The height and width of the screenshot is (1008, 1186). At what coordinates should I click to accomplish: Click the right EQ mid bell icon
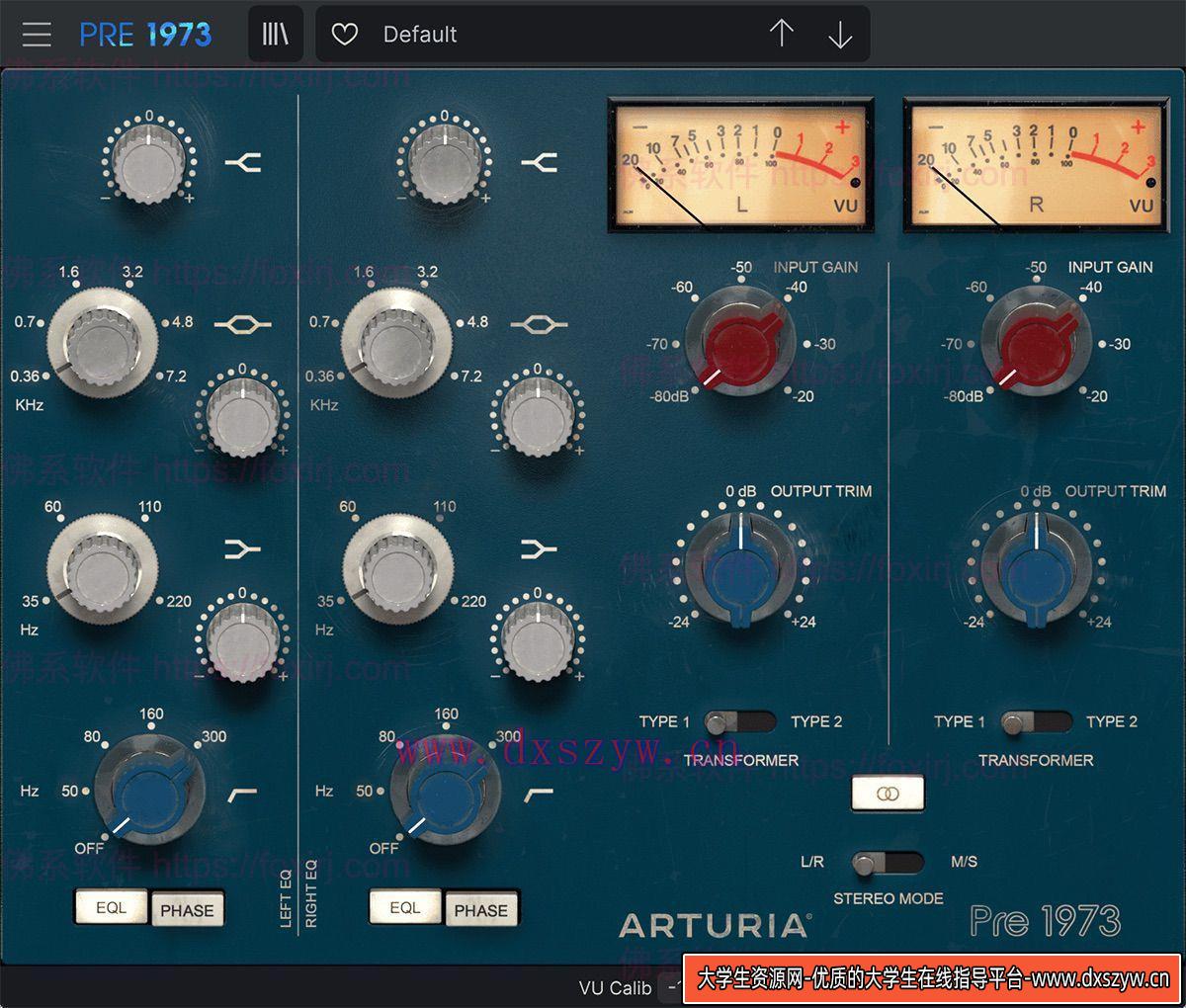point(539,324)
